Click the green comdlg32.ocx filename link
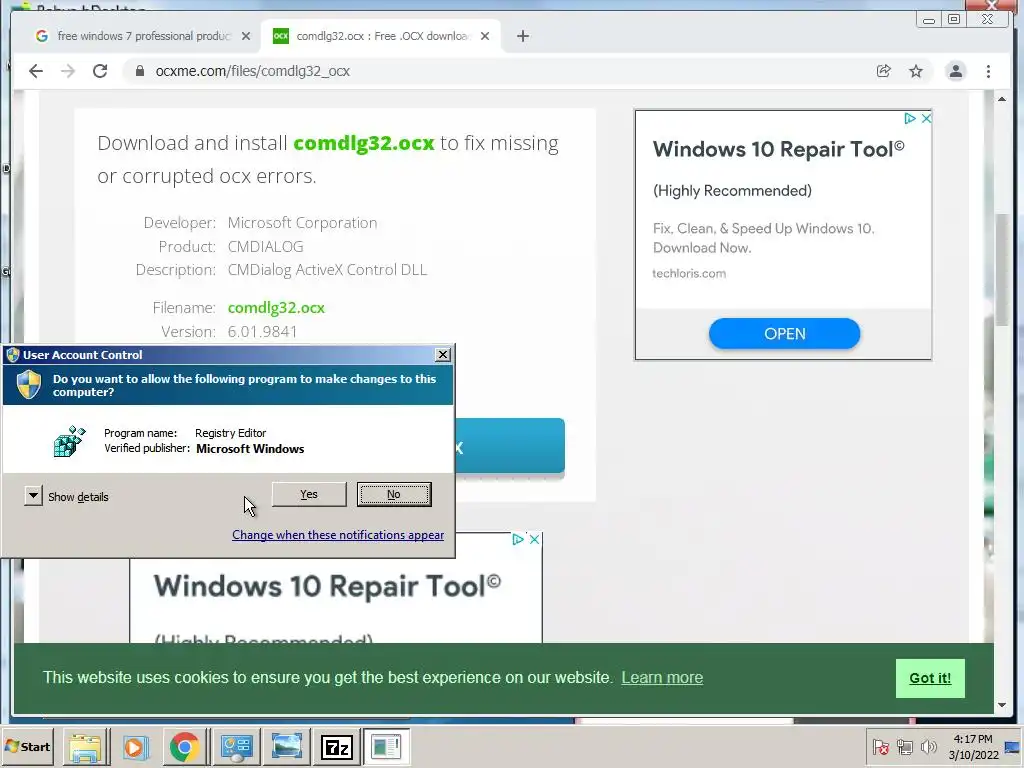Screen dimensions: 1024x768 tap(276, 308)
